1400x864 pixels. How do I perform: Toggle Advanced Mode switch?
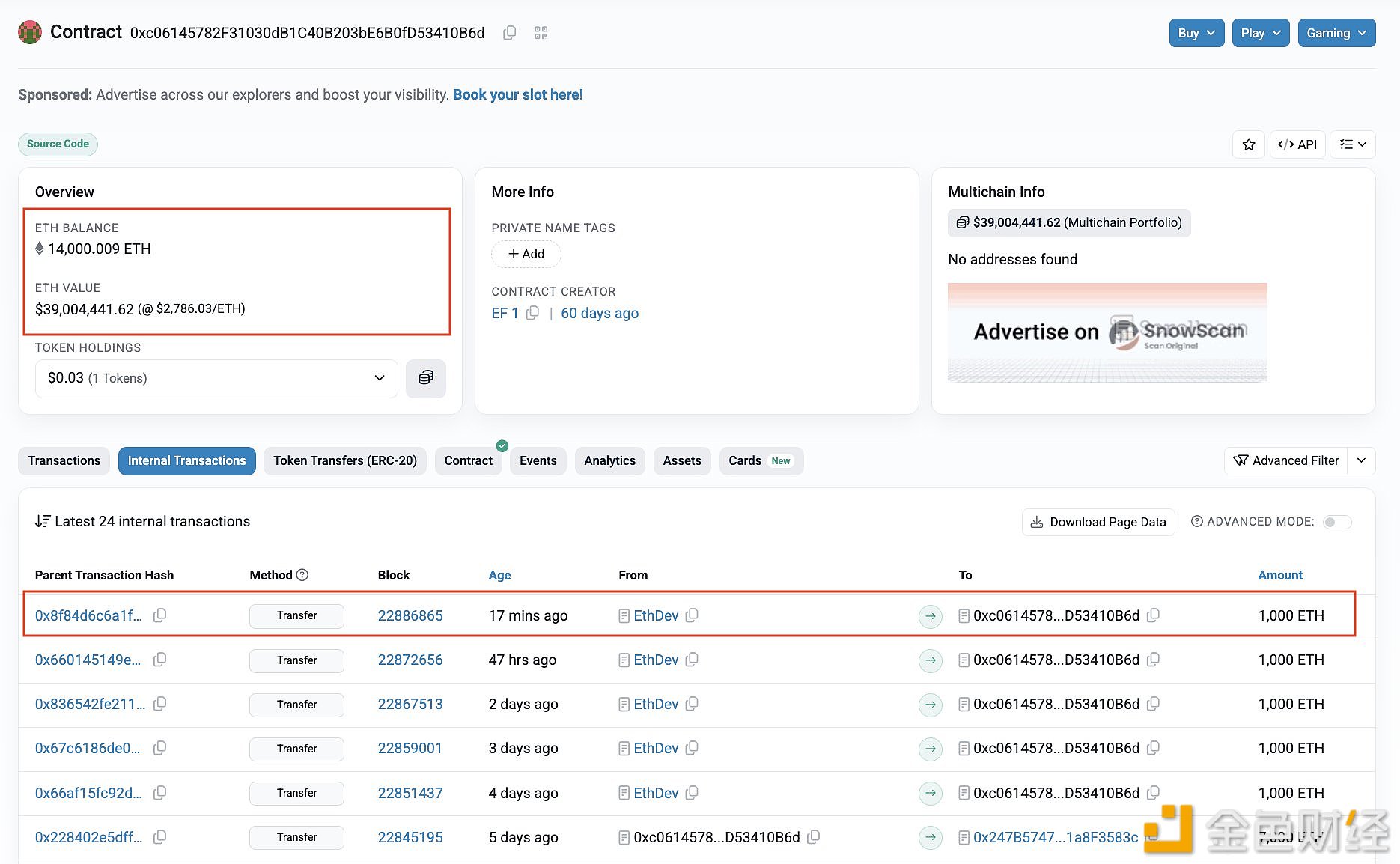point(1336,522)
